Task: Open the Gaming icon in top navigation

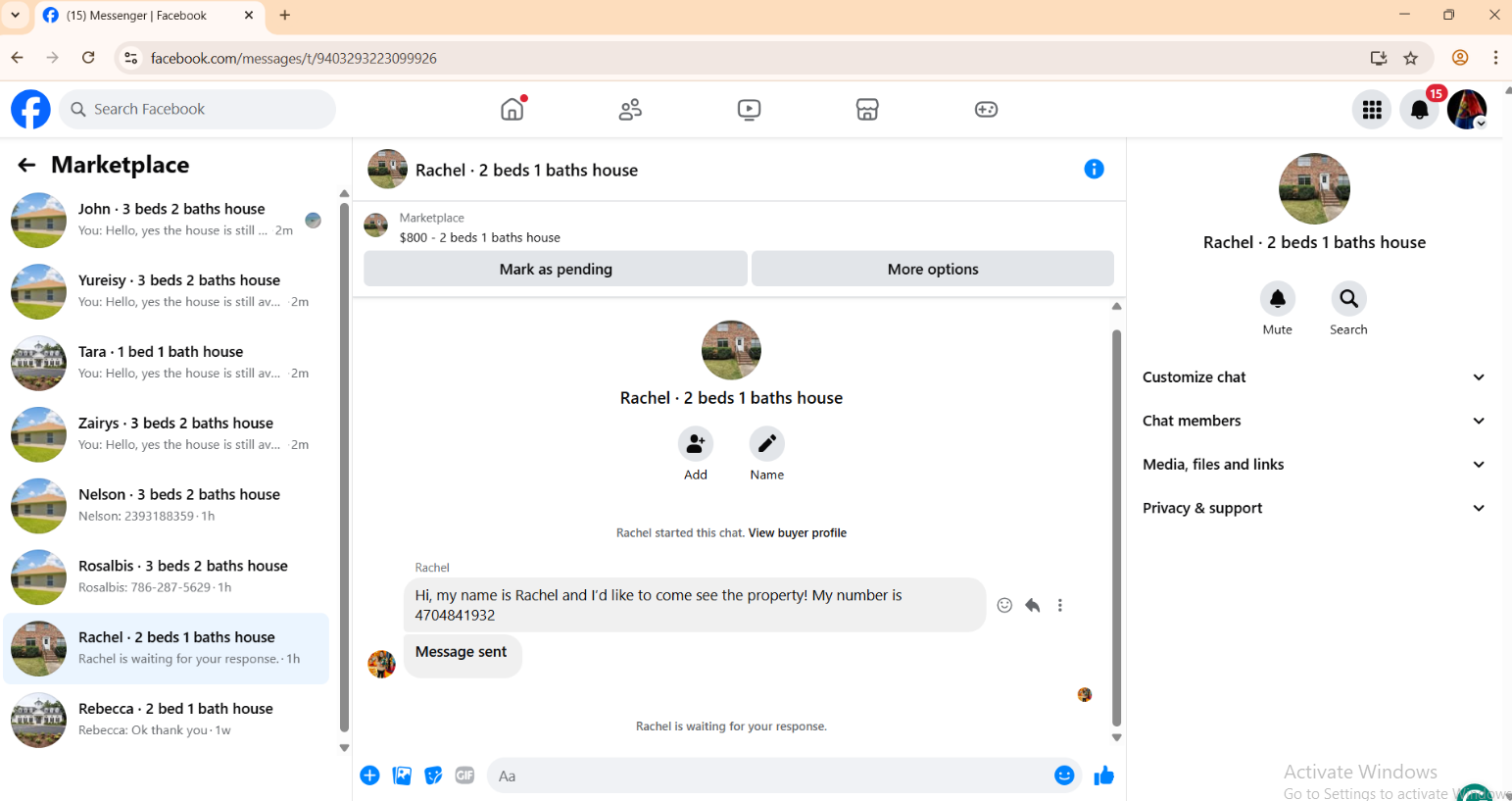Action: (x=986, y=109)
